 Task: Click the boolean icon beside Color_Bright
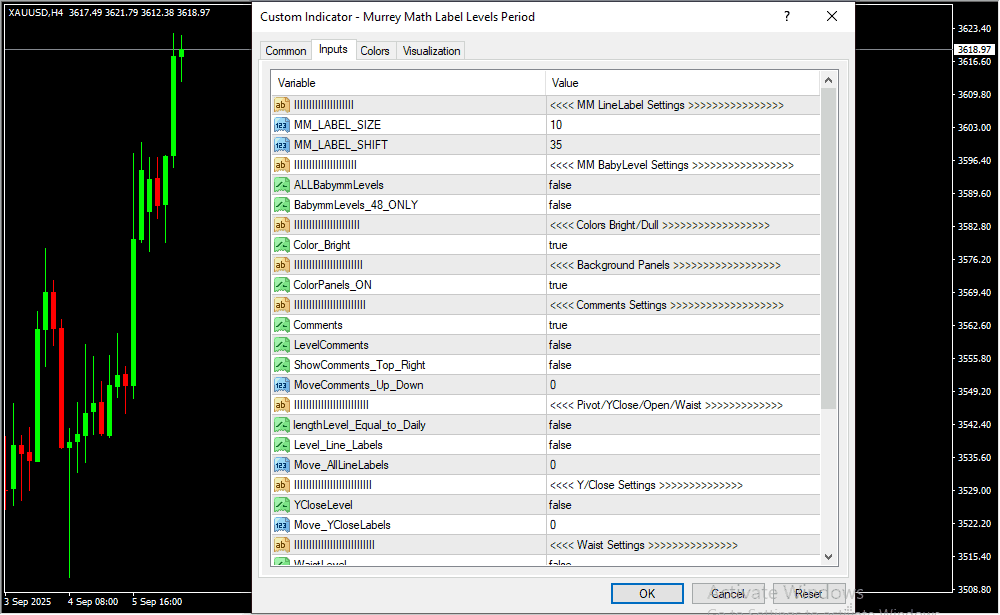(x=281, y=245)
